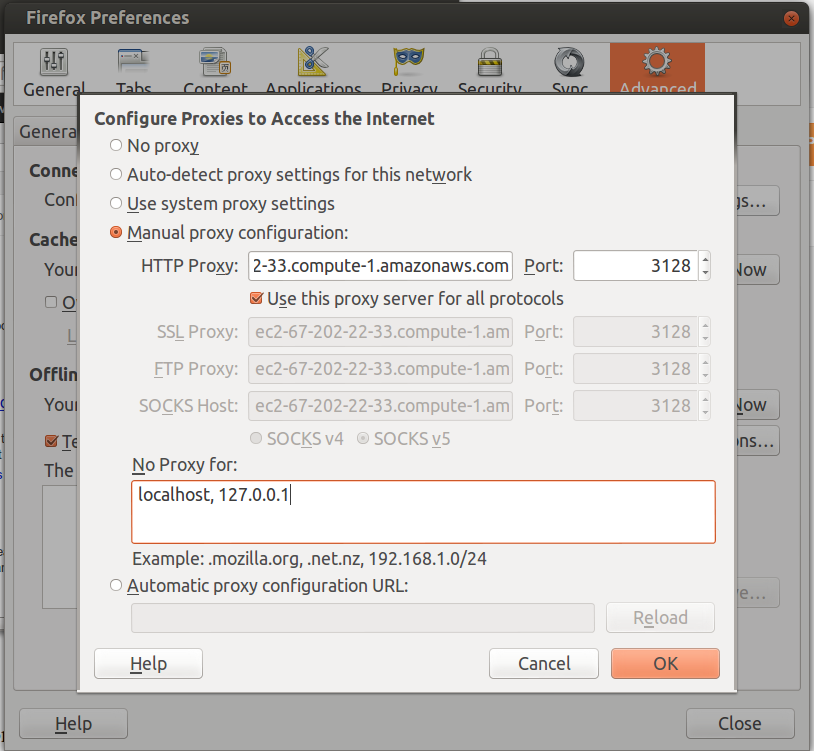Click the proxy dialog Help button
Viewport: 814px width, 751px height.
148,663
